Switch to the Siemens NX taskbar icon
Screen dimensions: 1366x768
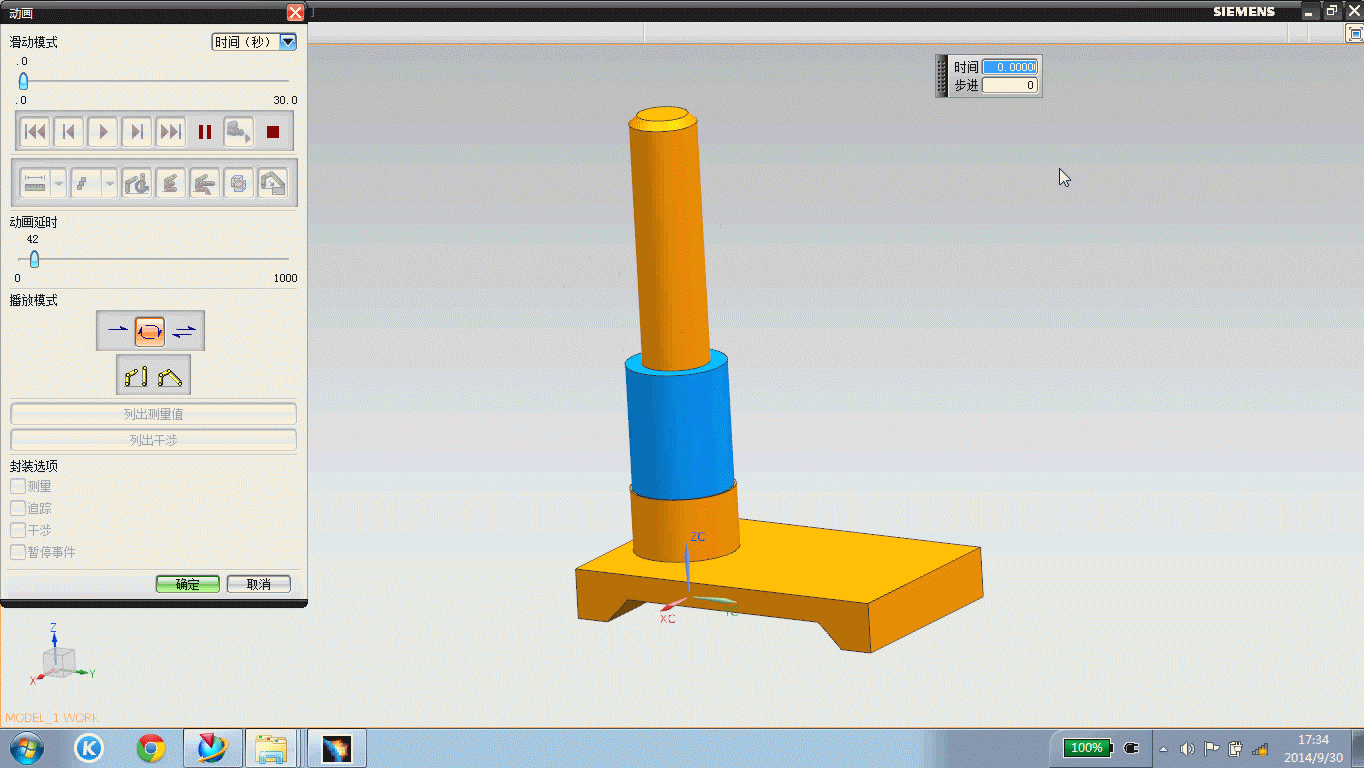pyautogui.click(x=213, y=748)
